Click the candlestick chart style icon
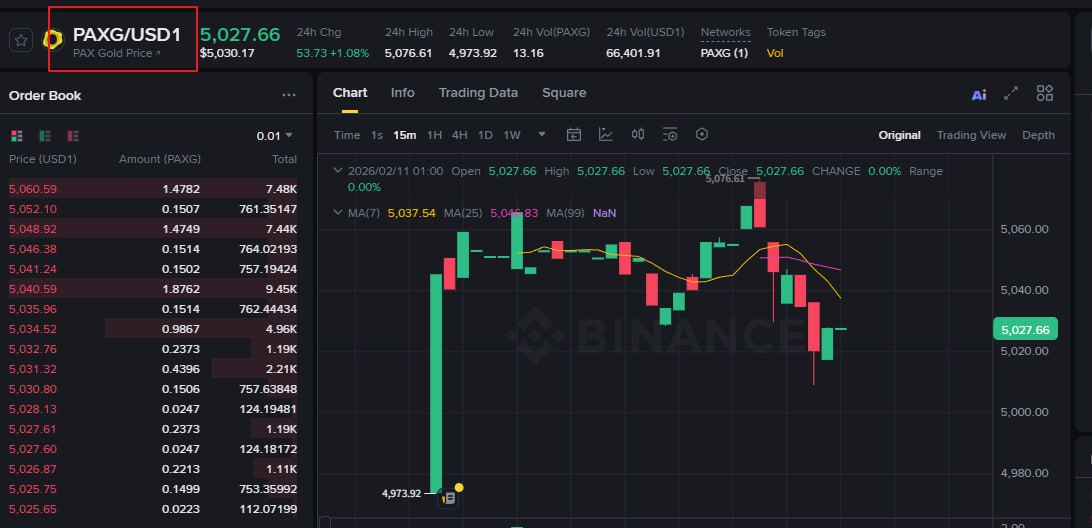The image size is (1092, 528). 638,135
